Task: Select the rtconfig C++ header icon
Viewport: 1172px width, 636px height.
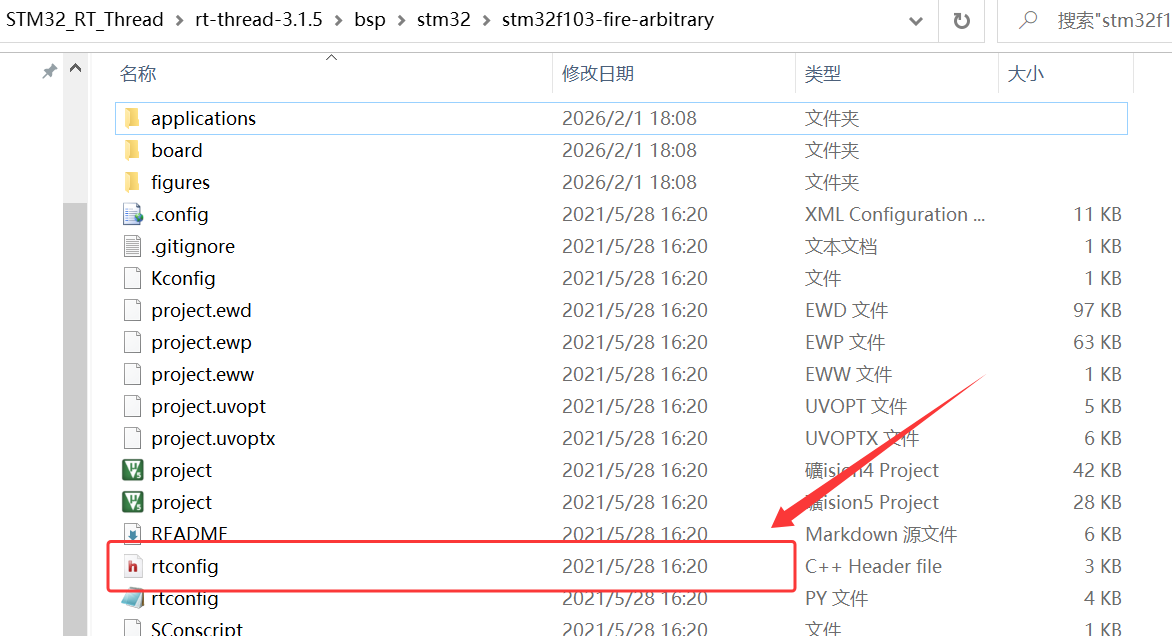Action: click(132, 566)
